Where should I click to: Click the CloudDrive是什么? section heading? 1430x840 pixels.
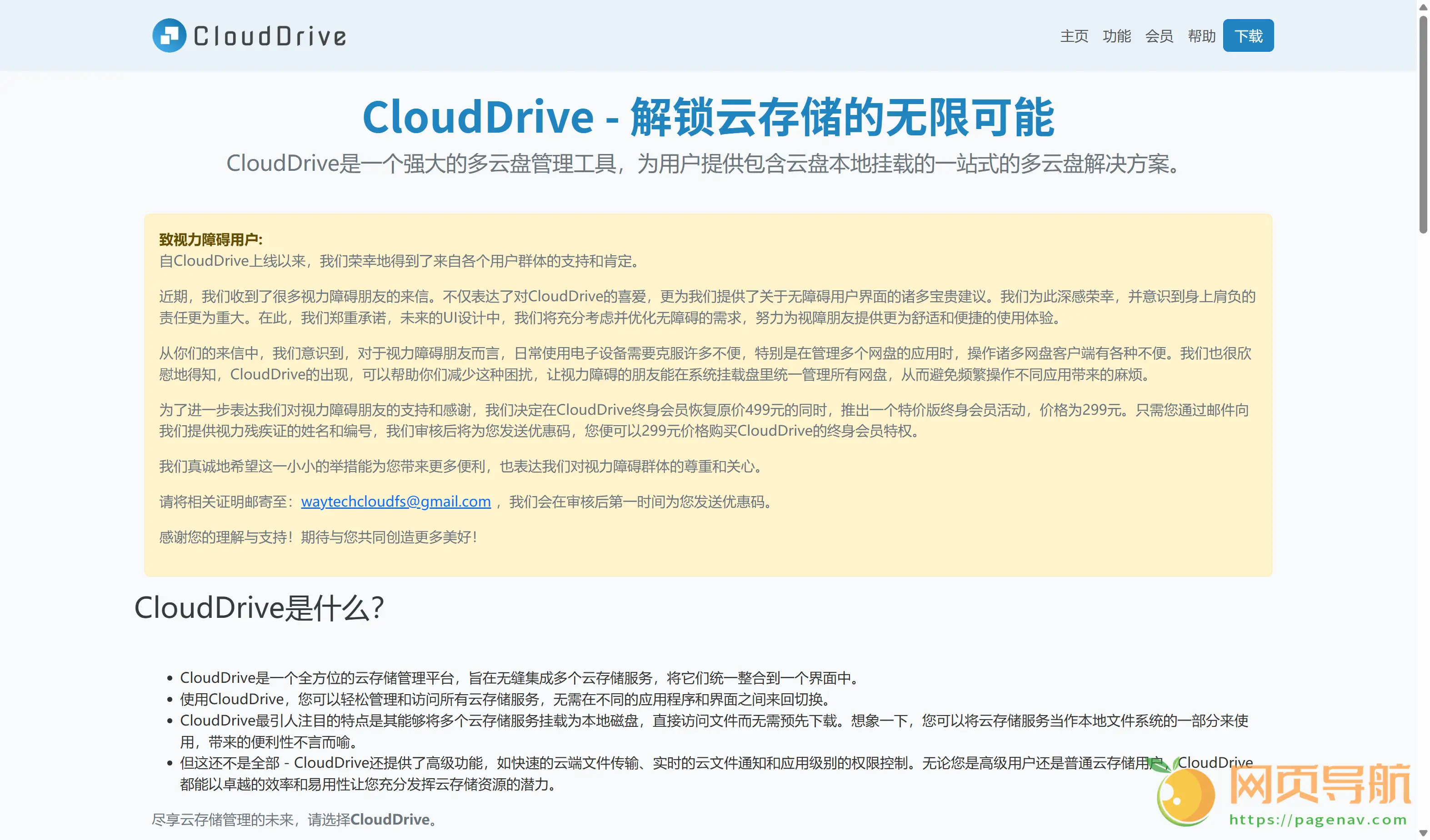[x=259, y=607]
